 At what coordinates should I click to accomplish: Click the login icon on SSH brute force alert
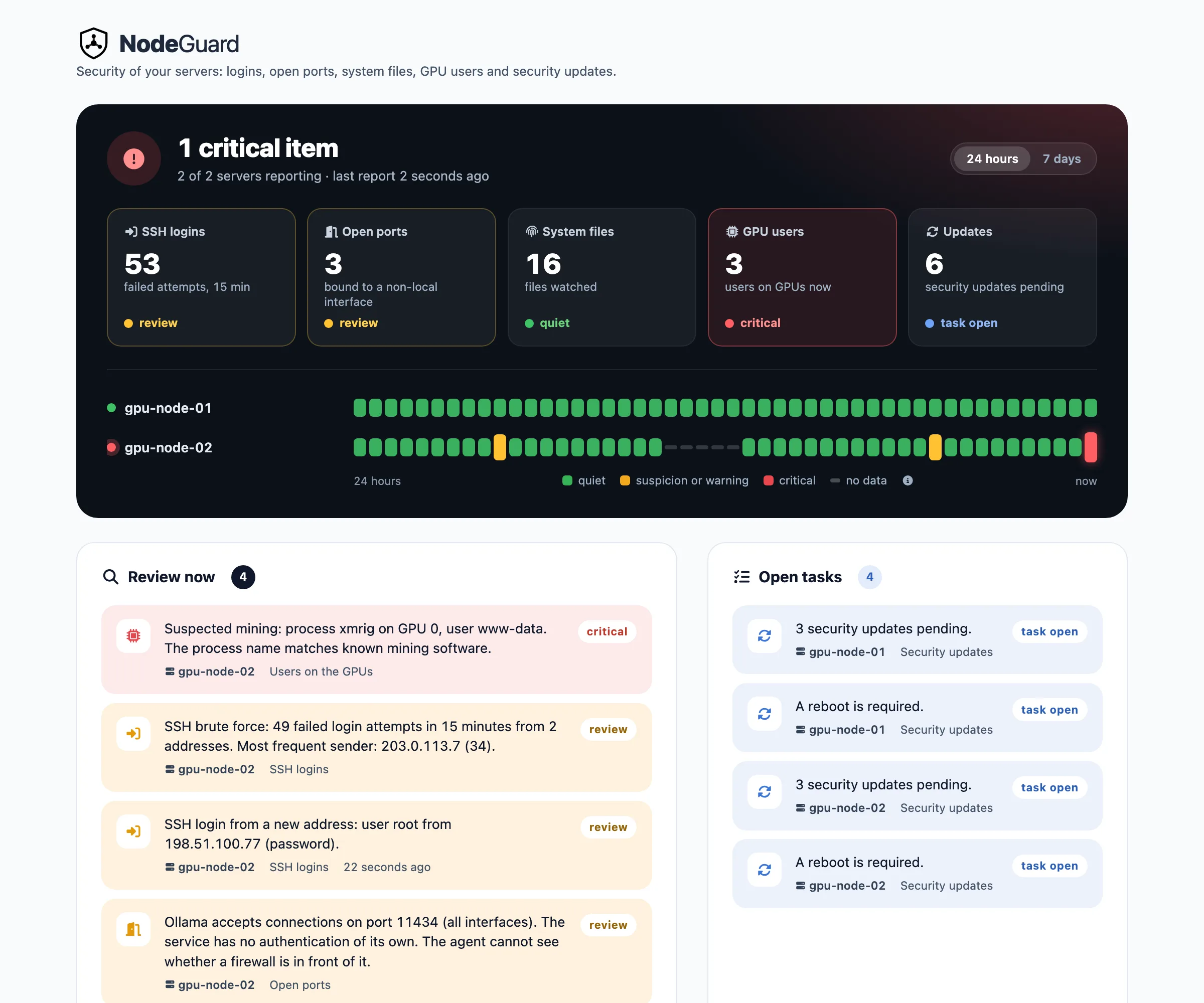coord(133,734)
